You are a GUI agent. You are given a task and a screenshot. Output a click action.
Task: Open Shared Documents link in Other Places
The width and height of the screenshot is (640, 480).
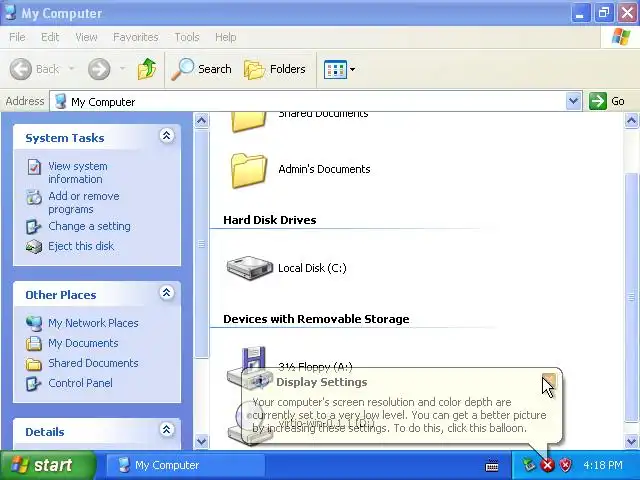tap(93, 363)
